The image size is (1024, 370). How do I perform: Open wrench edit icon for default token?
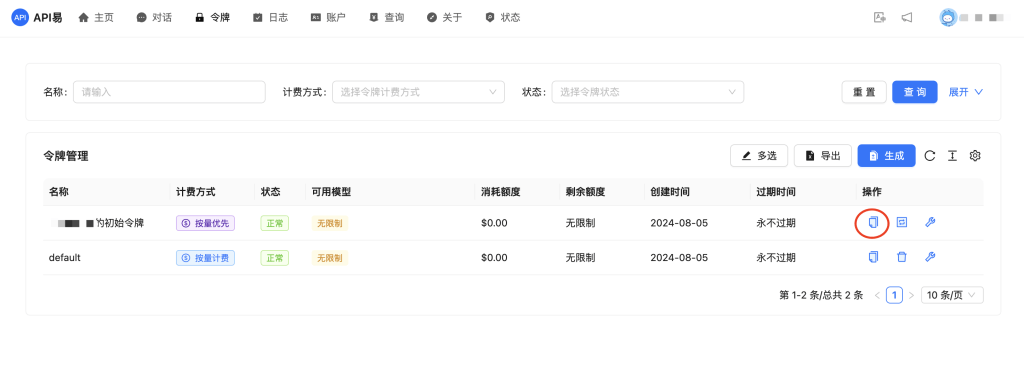931,257
